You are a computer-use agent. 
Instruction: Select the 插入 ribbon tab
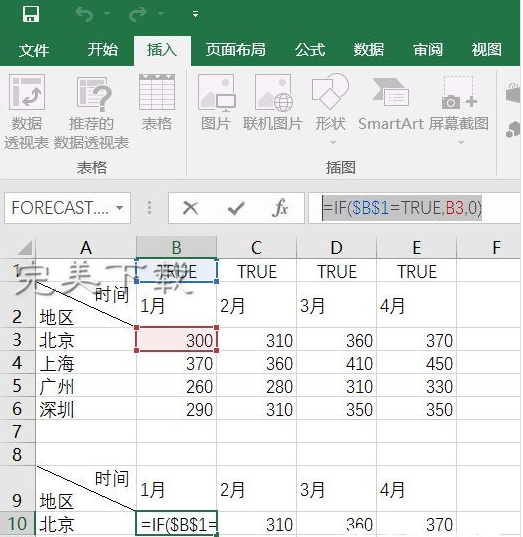[162, 50]
